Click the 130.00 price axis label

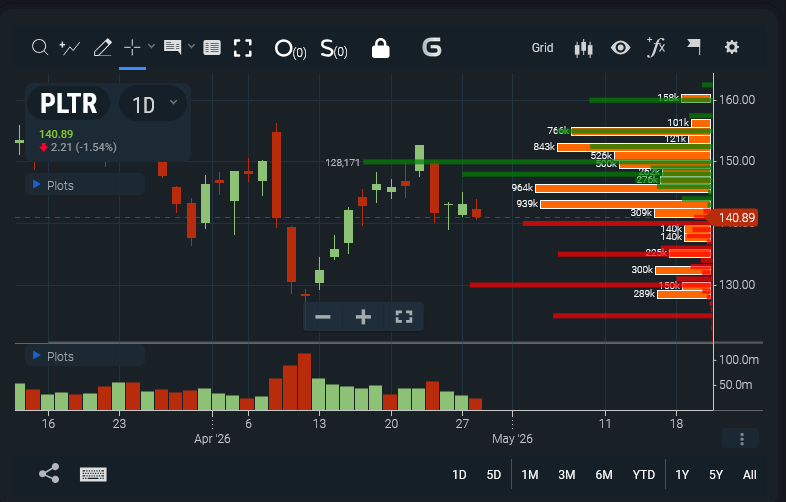737,285
